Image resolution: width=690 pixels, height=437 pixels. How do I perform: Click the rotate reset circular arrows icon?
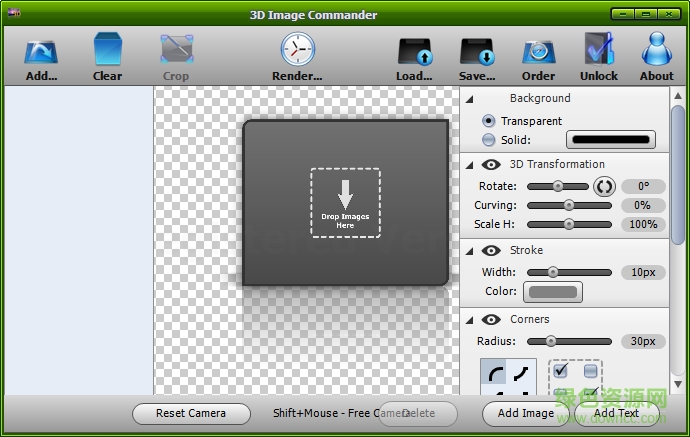click(x=604, y=187)
